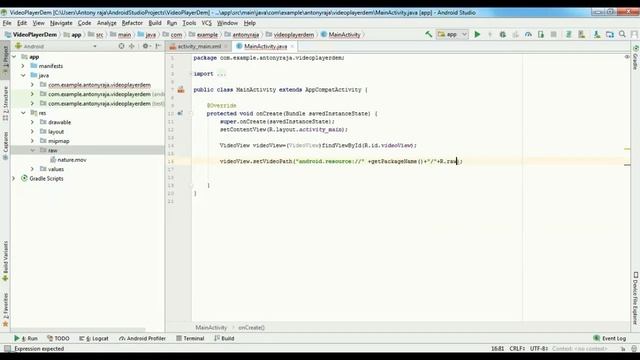Close the MainActivity.java tab

(292, 47)
